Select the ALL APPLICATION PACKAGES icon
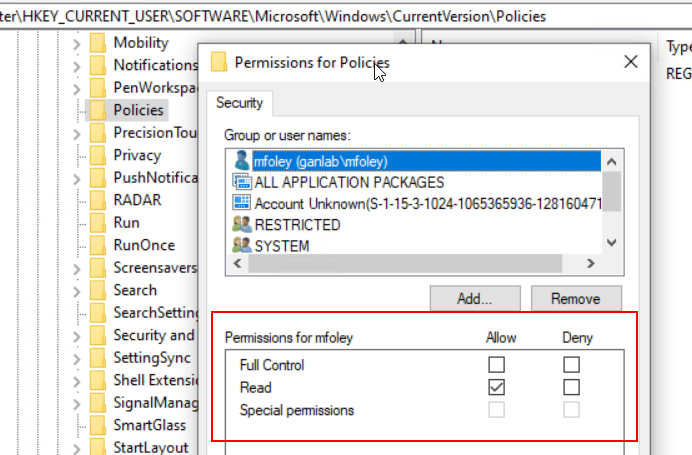The width and height of the screenshot is (692, 455). tap(241, 182)
